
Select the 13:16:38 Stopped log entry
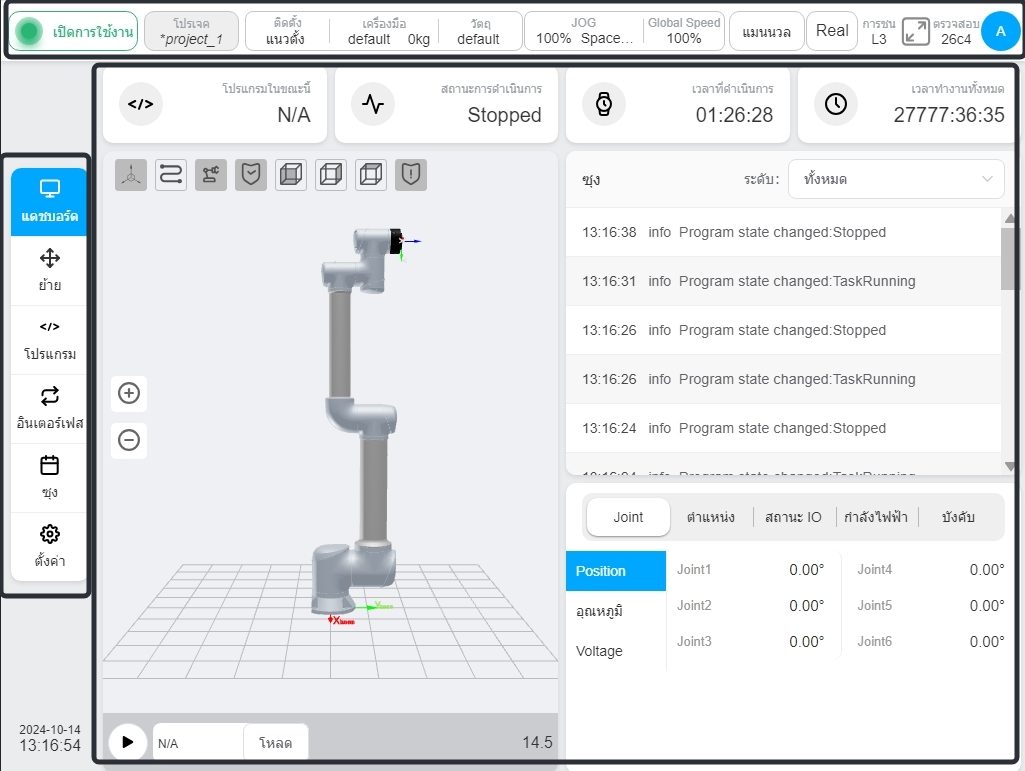[x=783, y=232]
